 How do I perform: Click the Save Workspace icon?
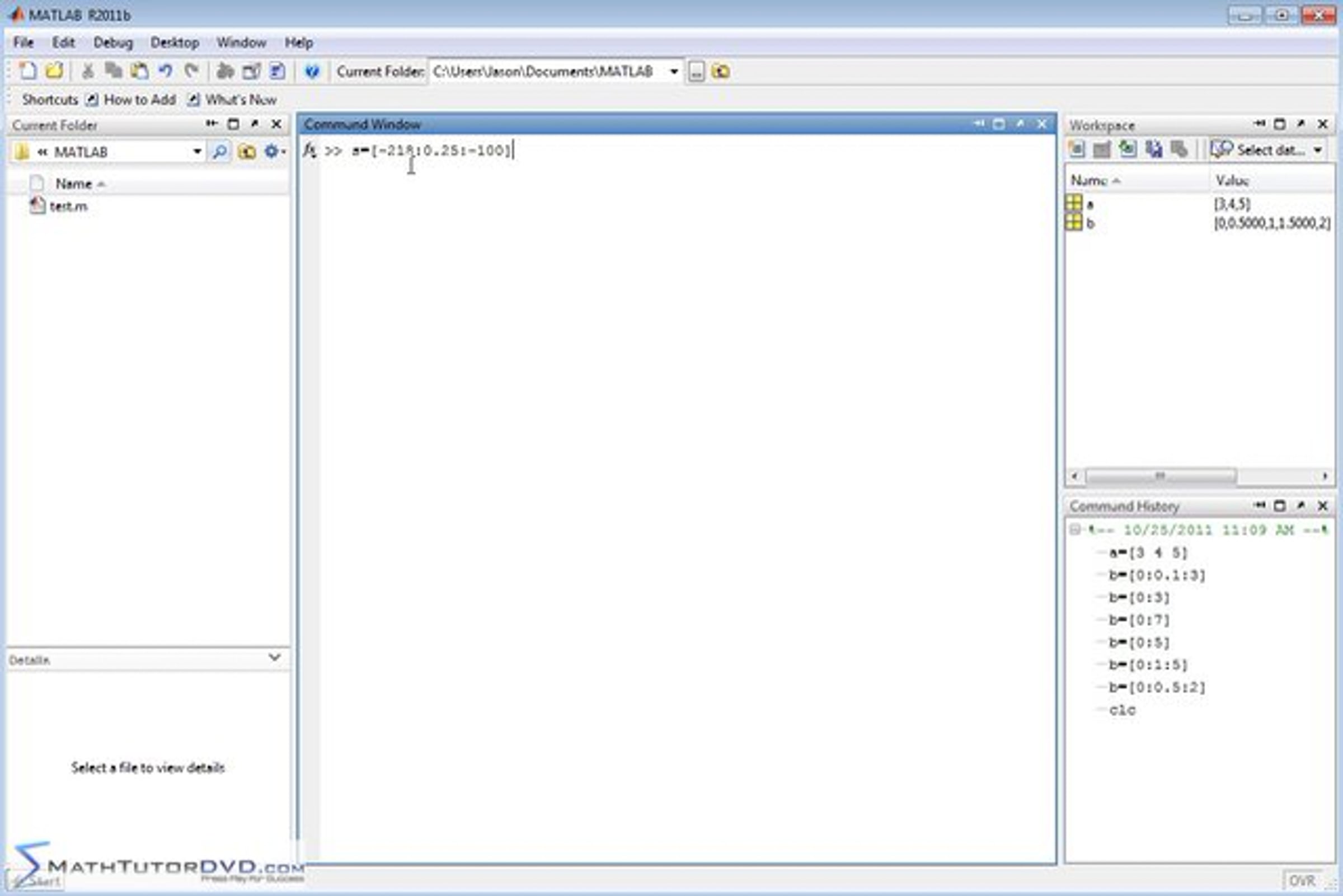click(x=1154, y=150)
